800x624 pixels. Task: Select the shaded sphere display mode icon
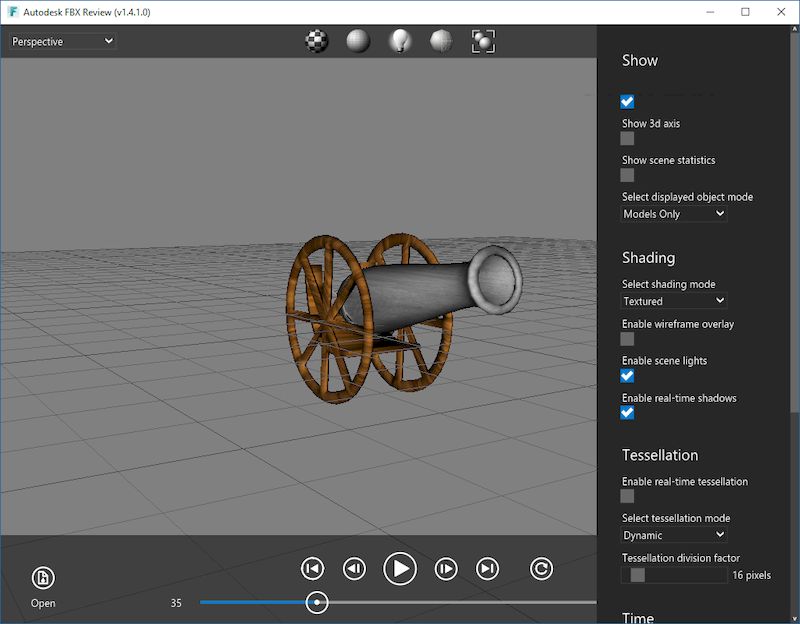[357, 41]
